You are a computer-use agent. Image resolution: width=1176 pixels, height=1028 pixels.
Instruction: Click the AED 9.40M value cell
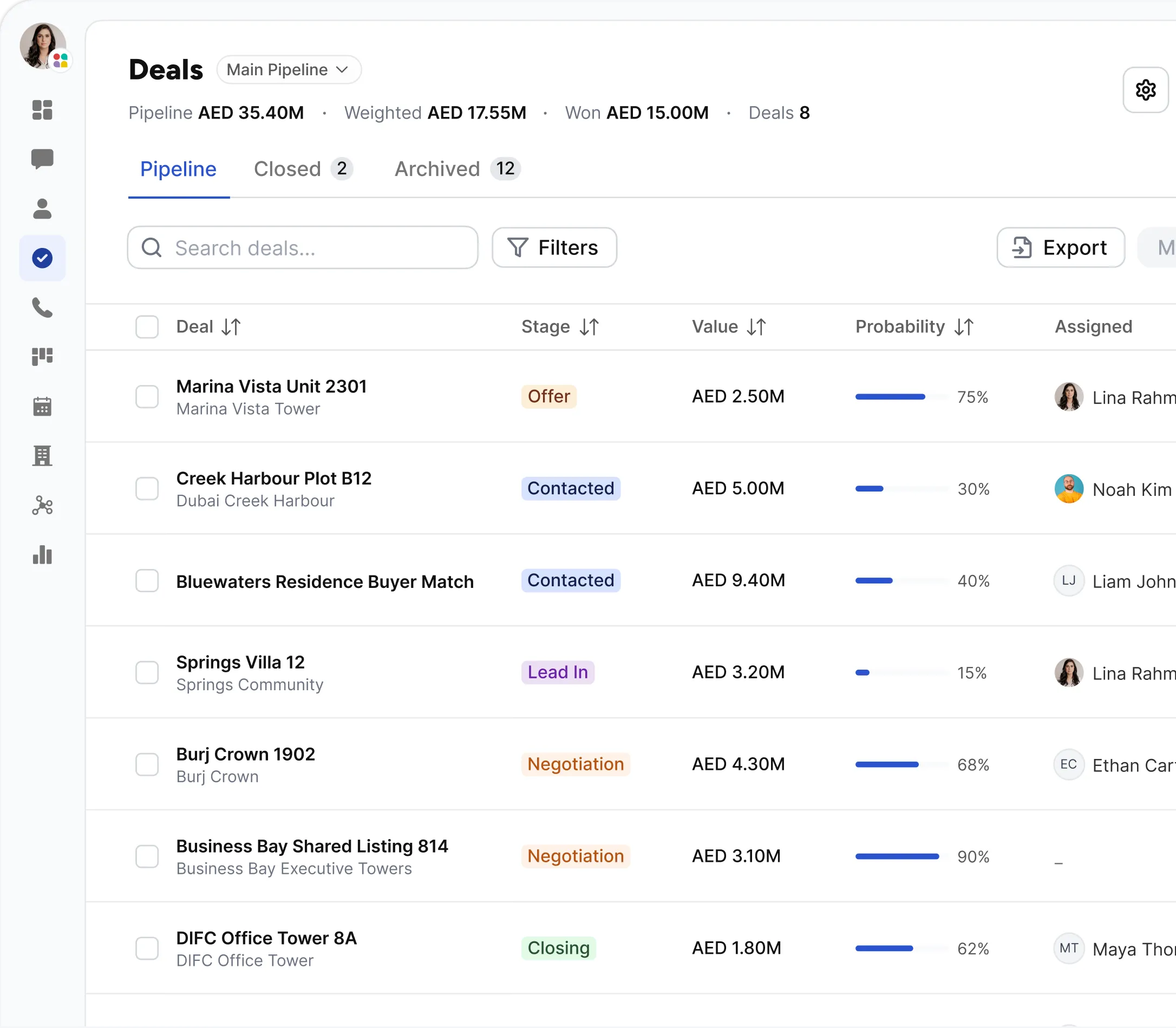[x=739, y=580]
